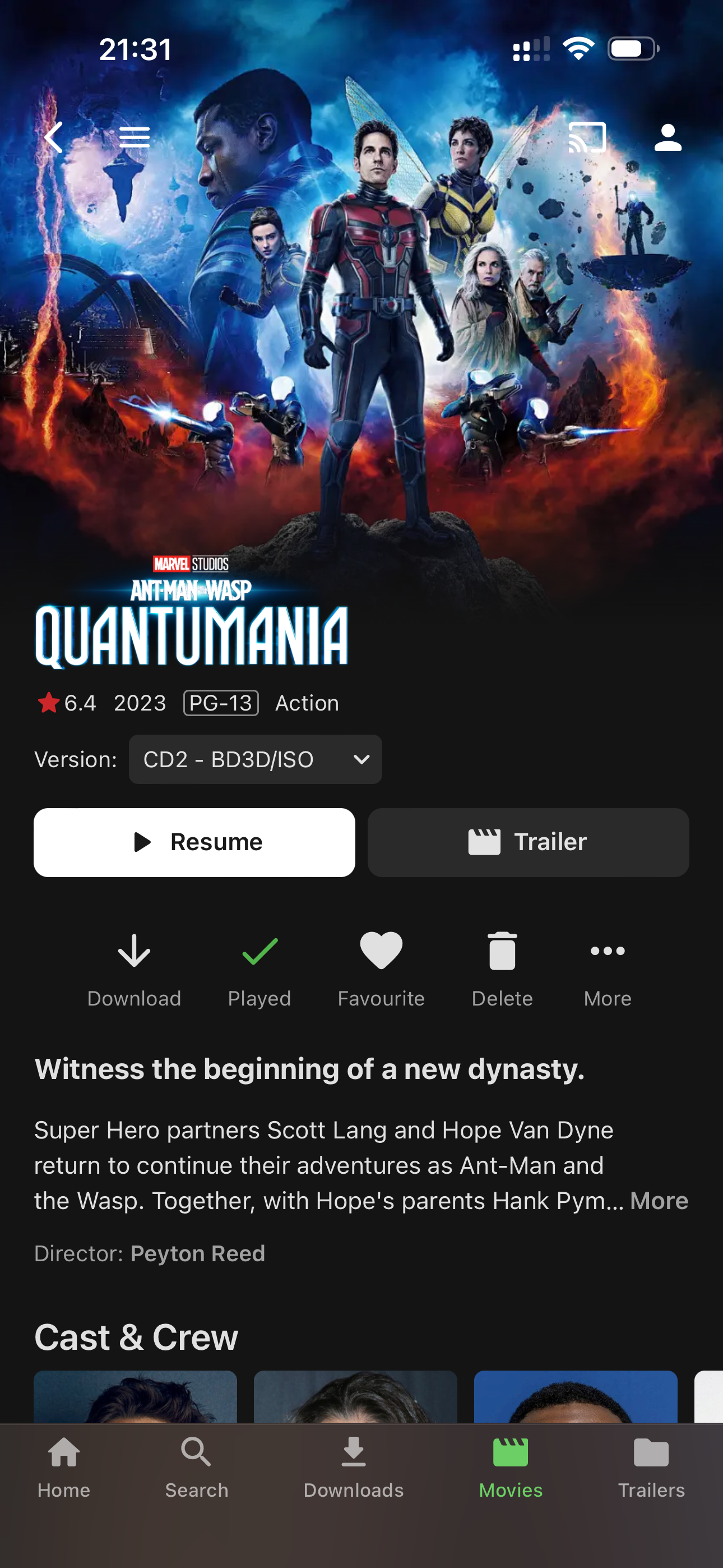Open the user profile icon
Image resolution: width=723 pixels, height=1568 pixels.
668,137
